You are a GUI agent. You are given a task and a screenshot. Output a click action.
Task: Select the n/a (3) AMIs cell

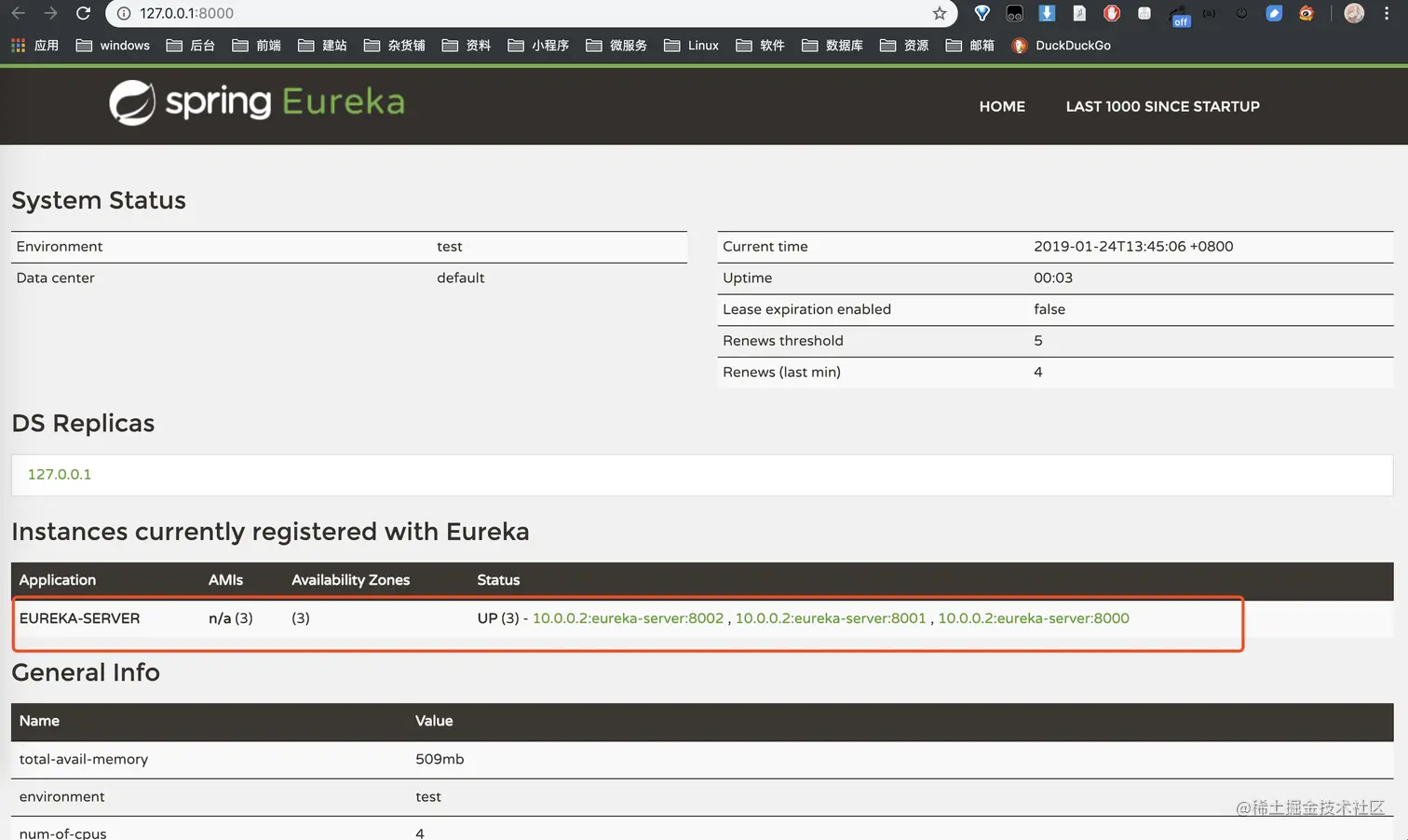(x=230, y=618)
